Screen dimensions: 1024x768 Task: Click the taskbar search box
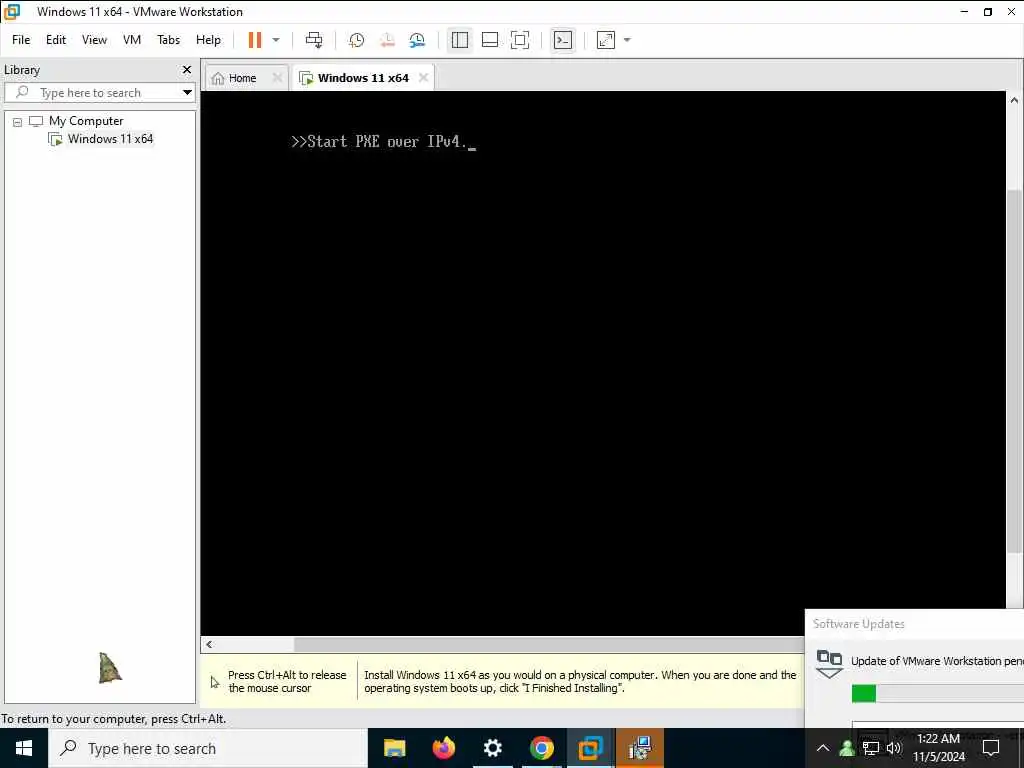(x=208, y=748)
